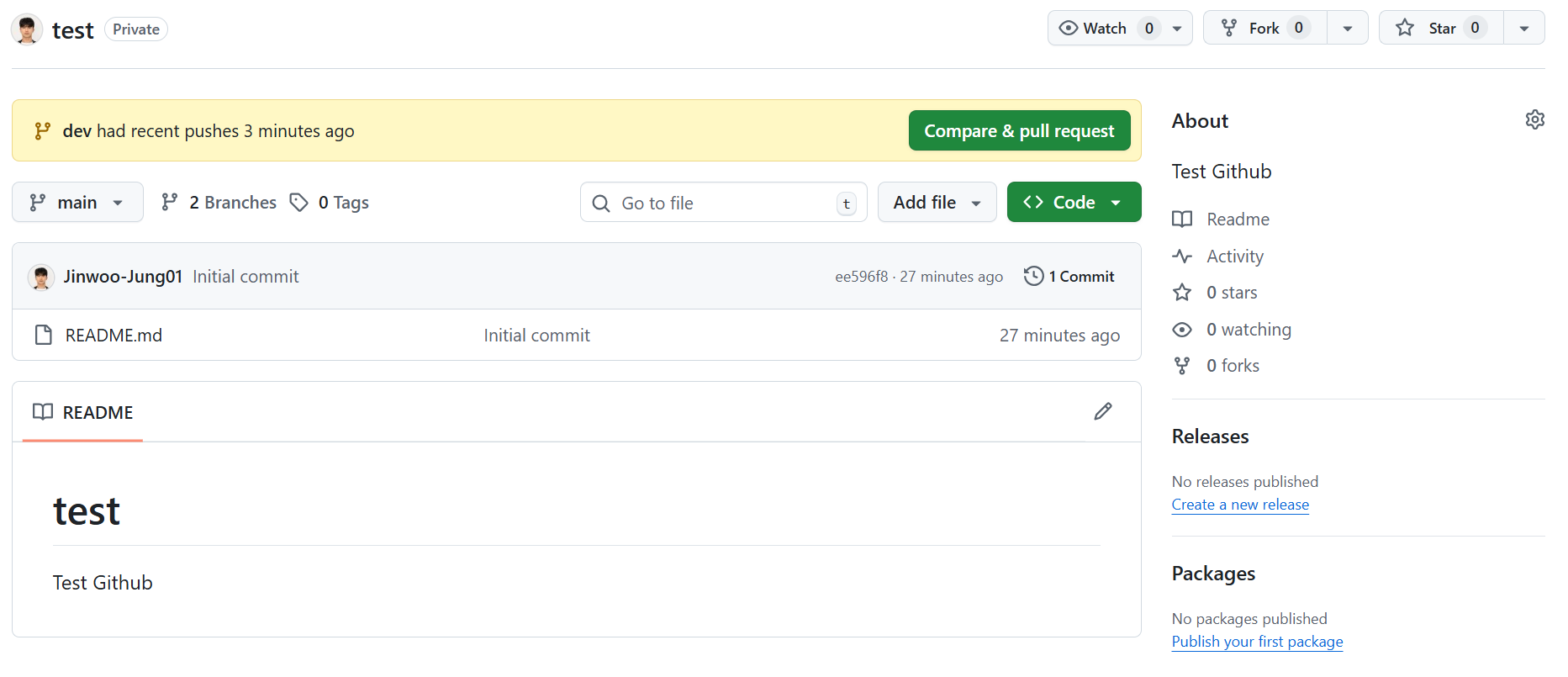
Task: Click the '27 minutes ago' text in README.md row
Action: [1059, 335]
